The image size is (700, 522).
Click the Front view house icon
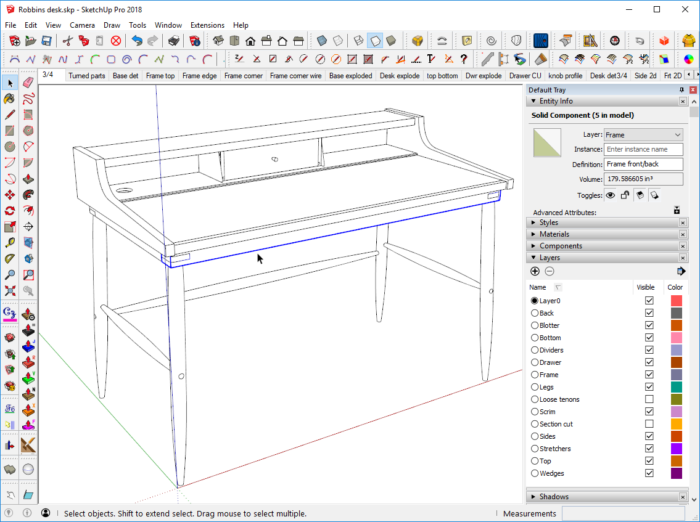pyautogui.click(x=250, y=41)
